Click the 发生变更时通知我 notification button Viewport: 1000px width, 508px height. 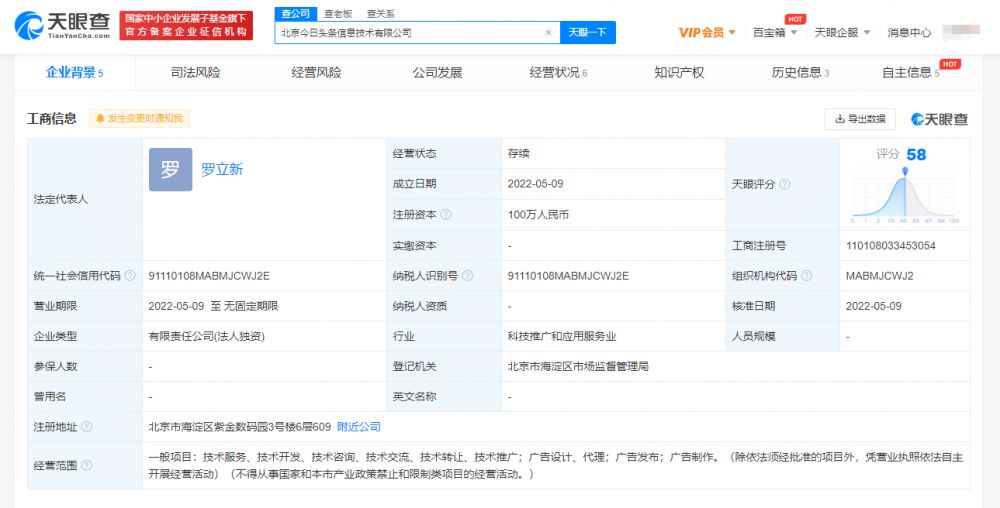click(x=139, y=119)
